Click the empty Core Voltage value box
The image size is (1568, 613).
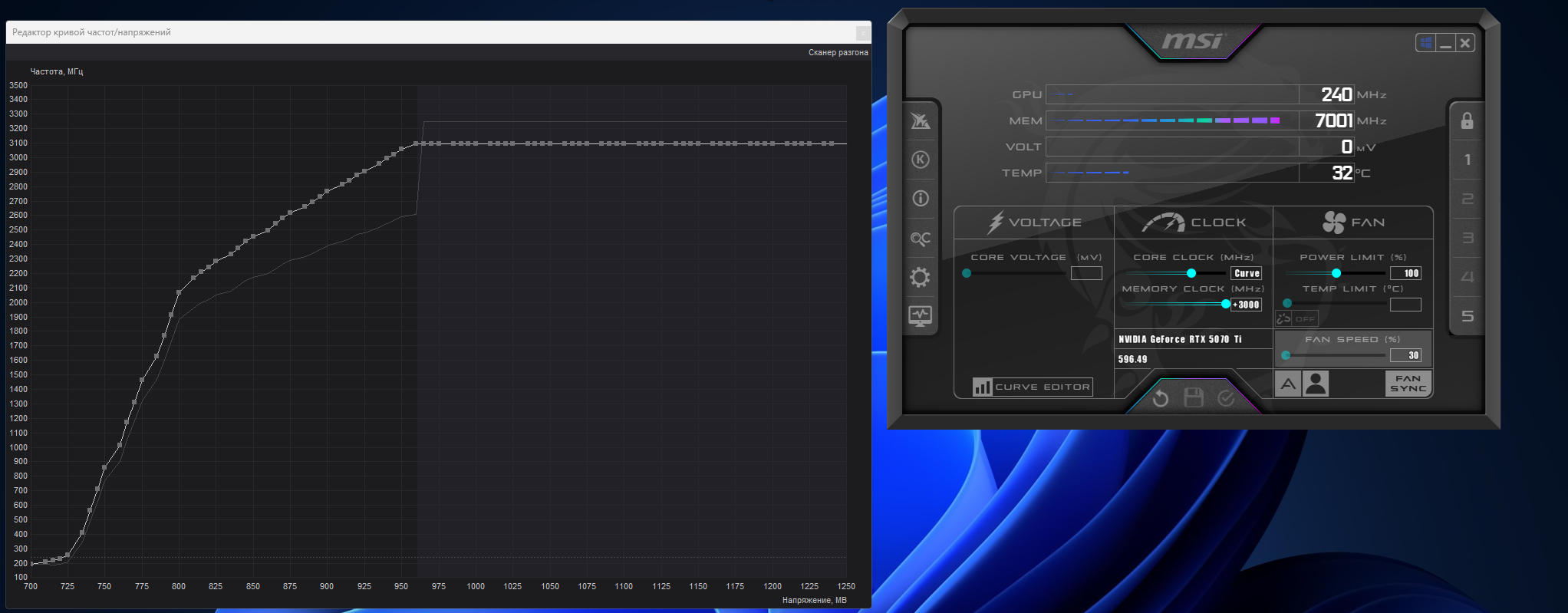tap(1086, 273)
